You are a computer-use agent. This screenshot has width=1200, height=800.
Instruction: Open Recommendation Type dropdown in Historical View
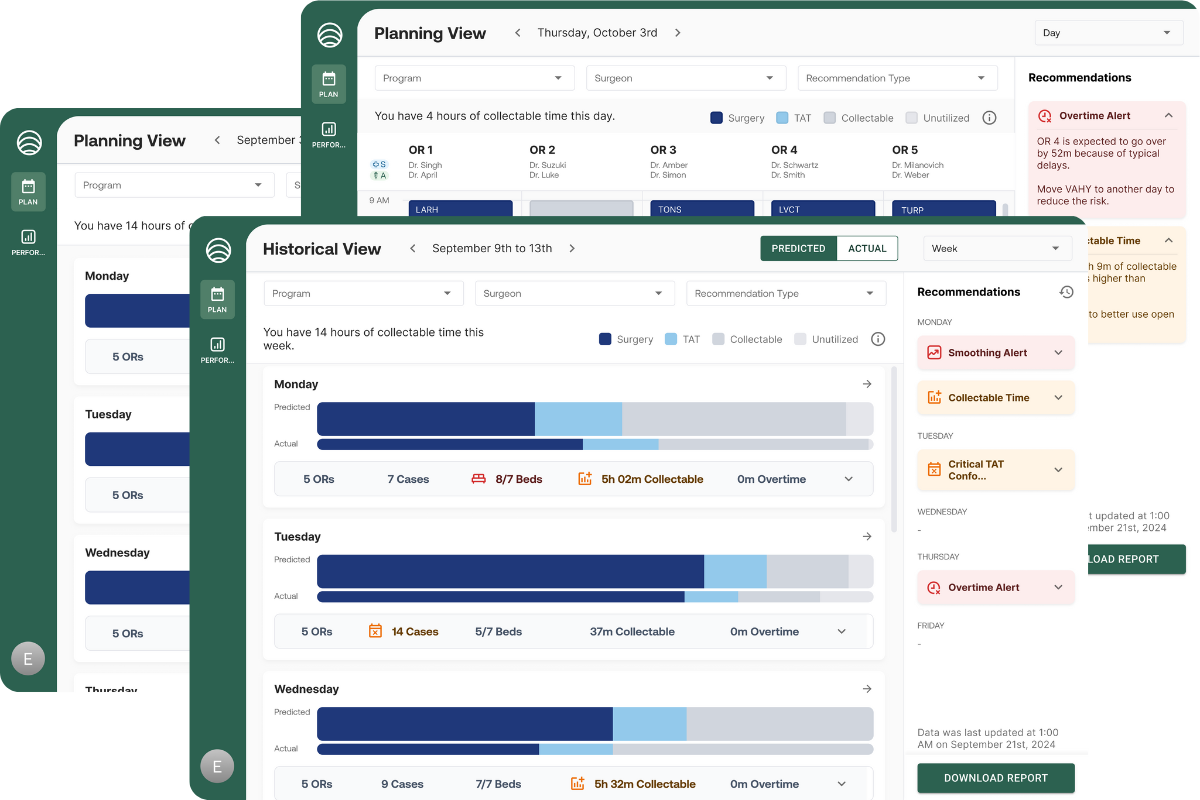tap(786, 294)
